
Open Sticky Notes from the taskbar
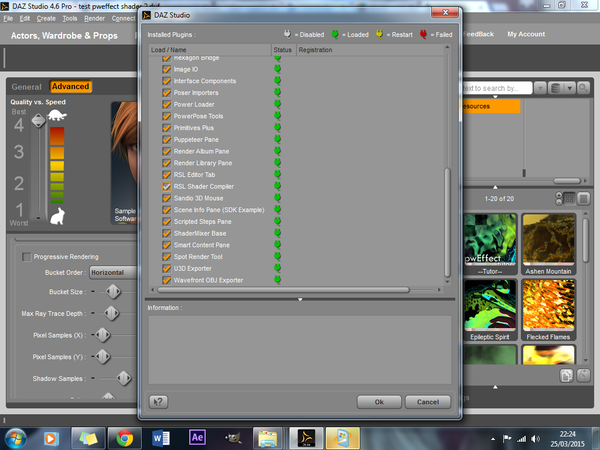pyautogui.click(x=89, y=438)
